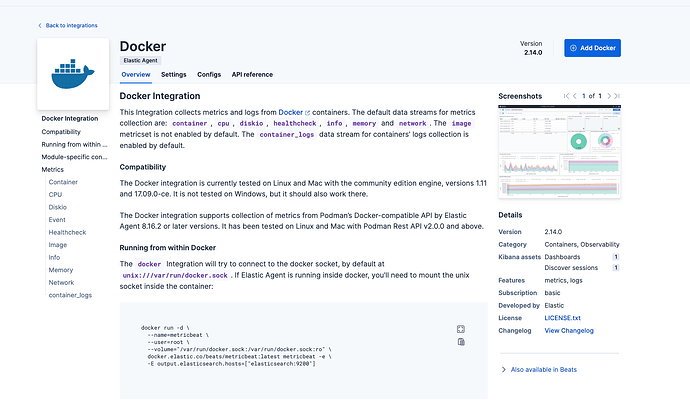
Task: Click the Docker whale logo
Action: [73, 74]
